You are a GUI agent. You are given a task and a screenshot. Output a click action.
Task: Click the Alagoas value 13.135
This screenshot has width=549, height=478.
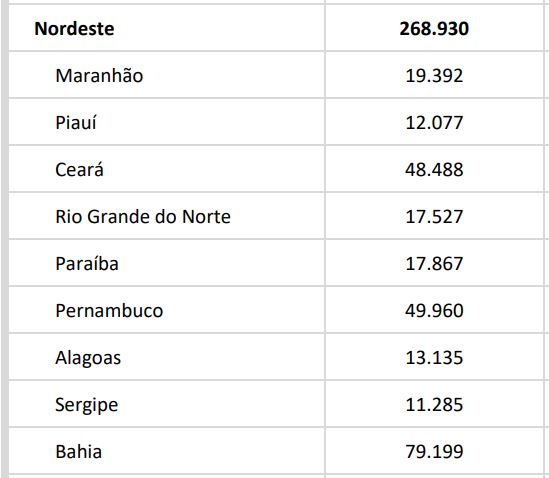coord(434,358)
